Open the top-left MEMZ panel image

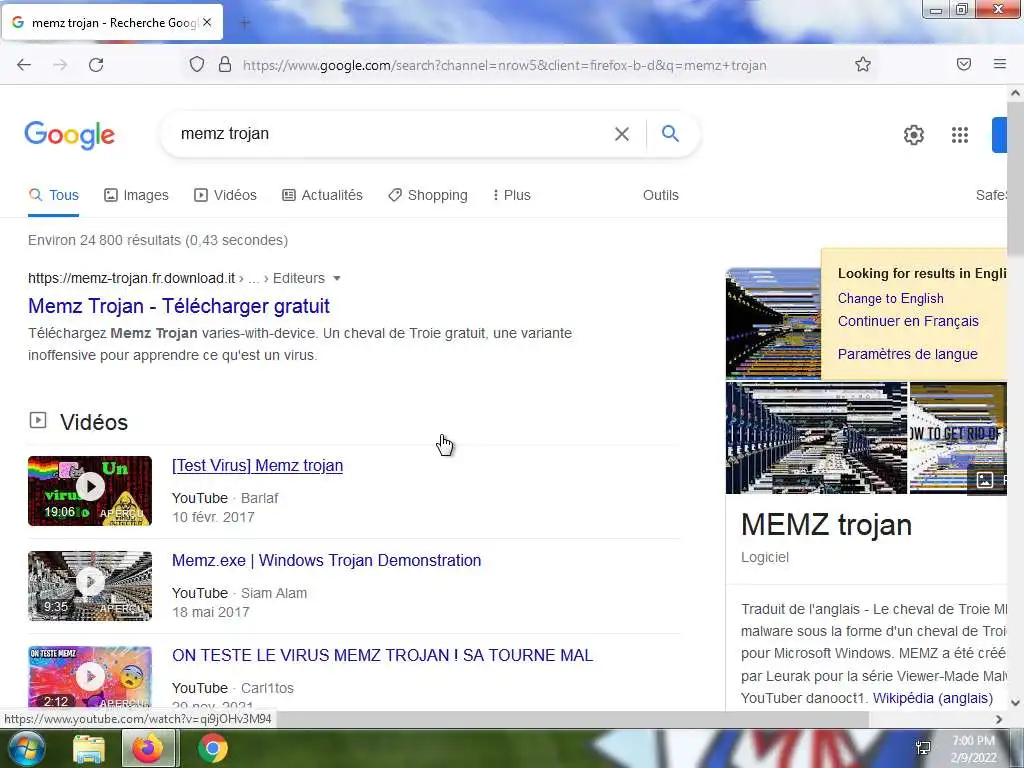pyautogui.click(x=773, y=323)
